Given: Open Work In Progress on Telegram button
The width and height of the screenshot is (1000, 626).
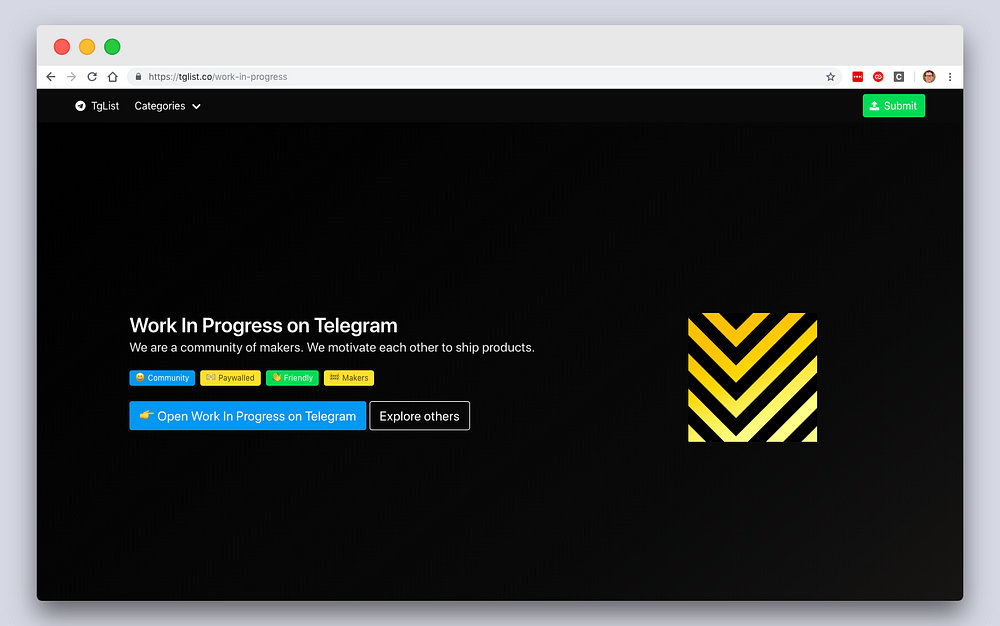Looking at the screenshot, I should [x=247, y=416].
